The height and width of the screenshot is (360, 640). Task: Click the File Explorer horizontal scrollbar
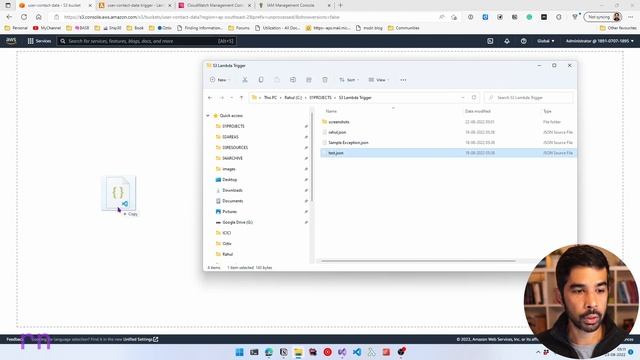point(418,261)
